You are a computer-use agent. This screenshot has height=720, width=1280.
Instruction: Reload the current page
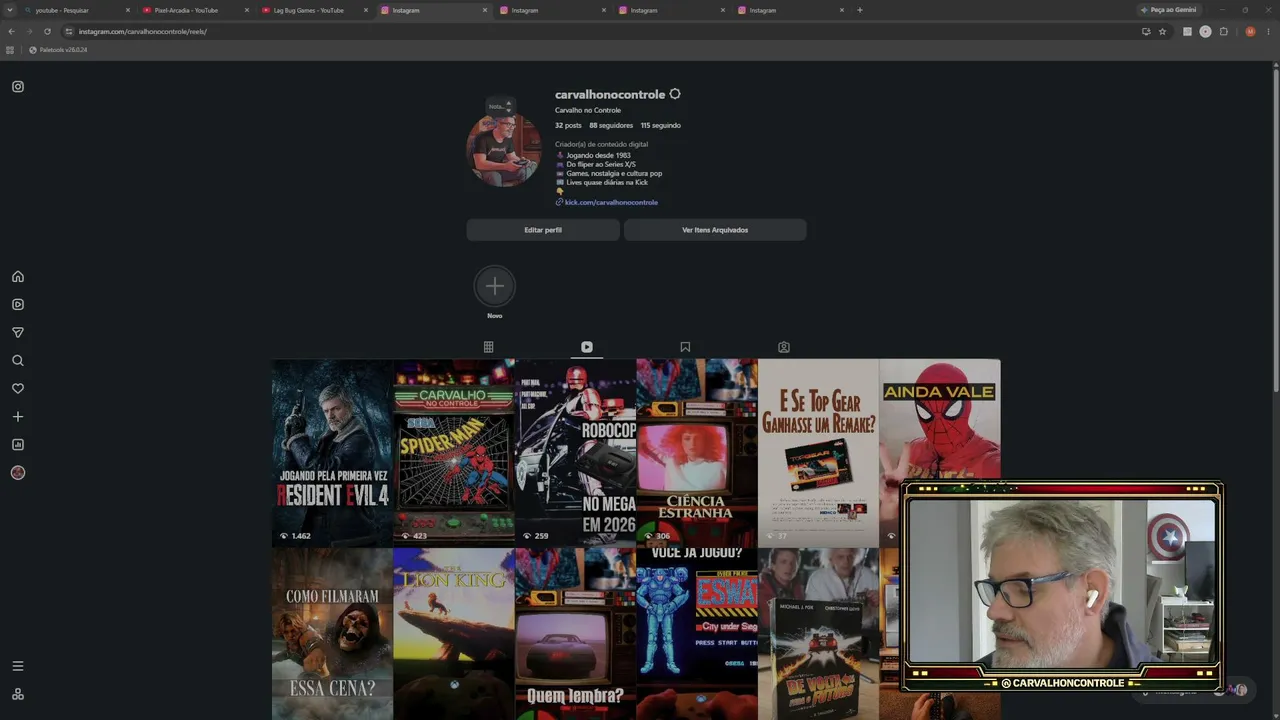click(x=47, y=31)
